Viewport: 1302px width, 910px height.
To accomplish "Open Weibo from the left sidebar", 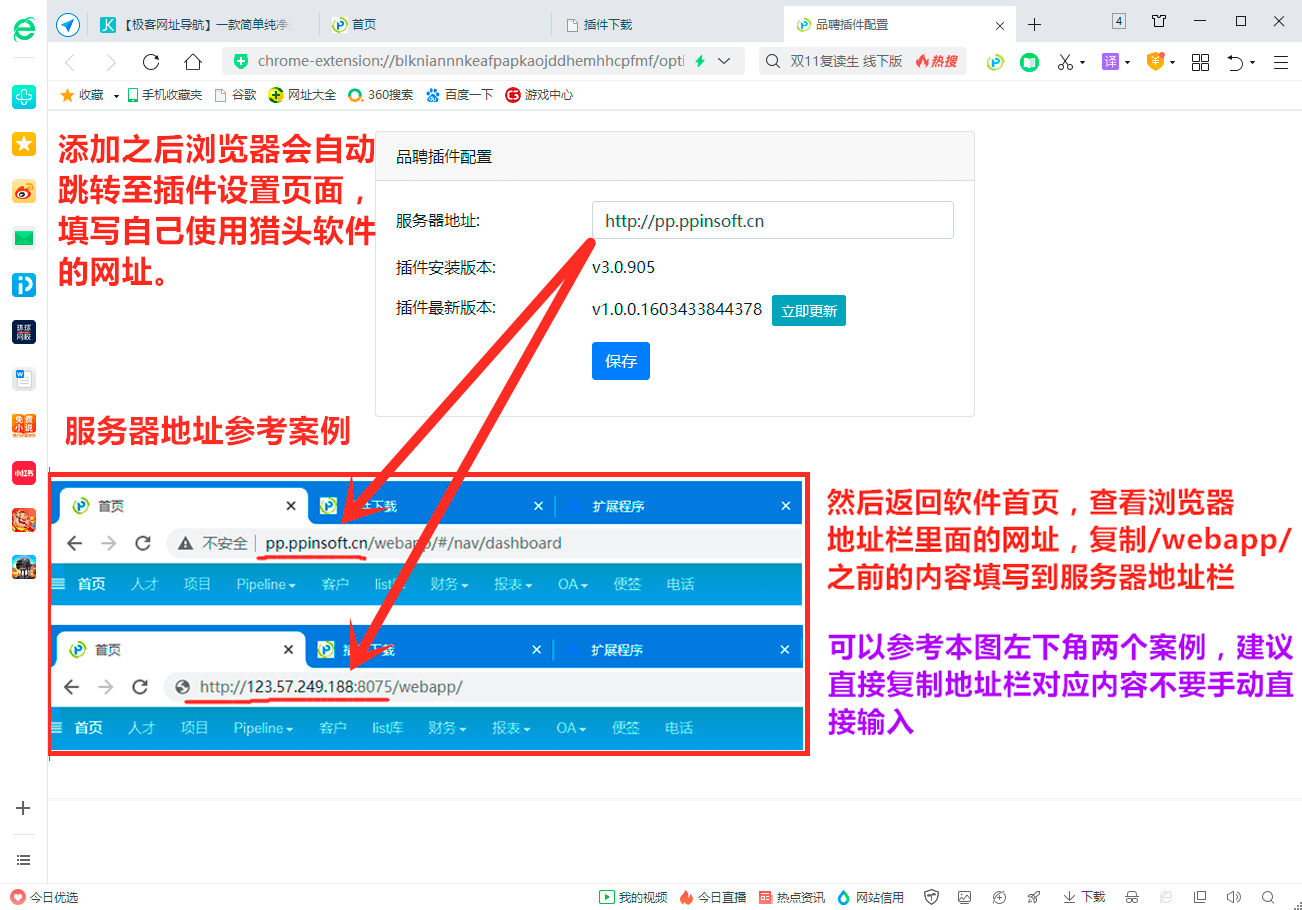I will 24,192.
